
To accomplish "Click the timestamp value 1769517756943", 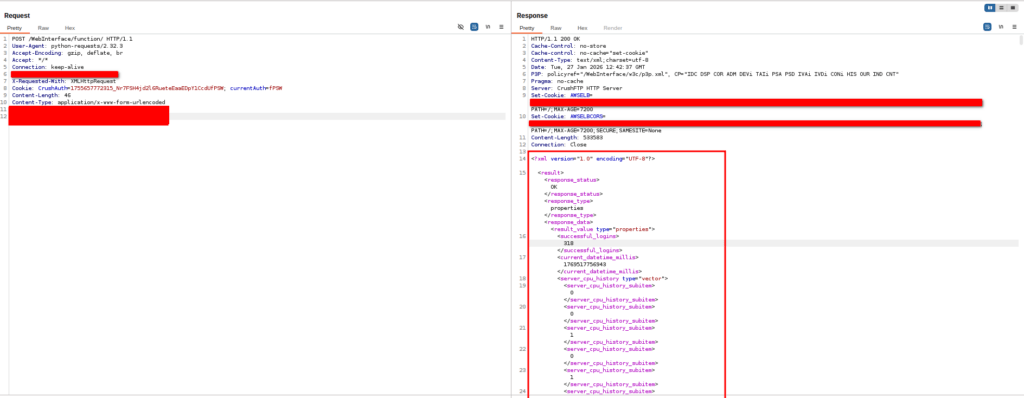I will tap(584, 264).
